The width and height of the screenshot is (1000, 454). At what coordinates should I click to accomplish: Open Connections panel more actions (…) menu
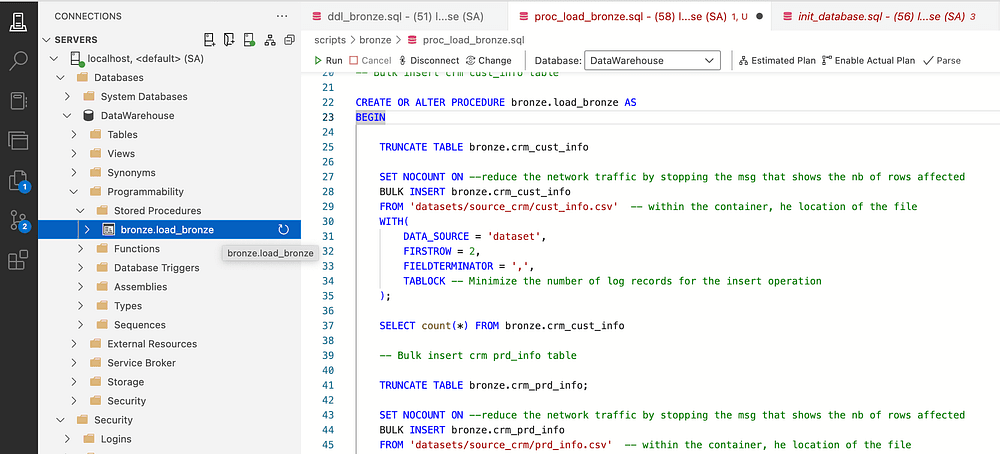[283, 16]
